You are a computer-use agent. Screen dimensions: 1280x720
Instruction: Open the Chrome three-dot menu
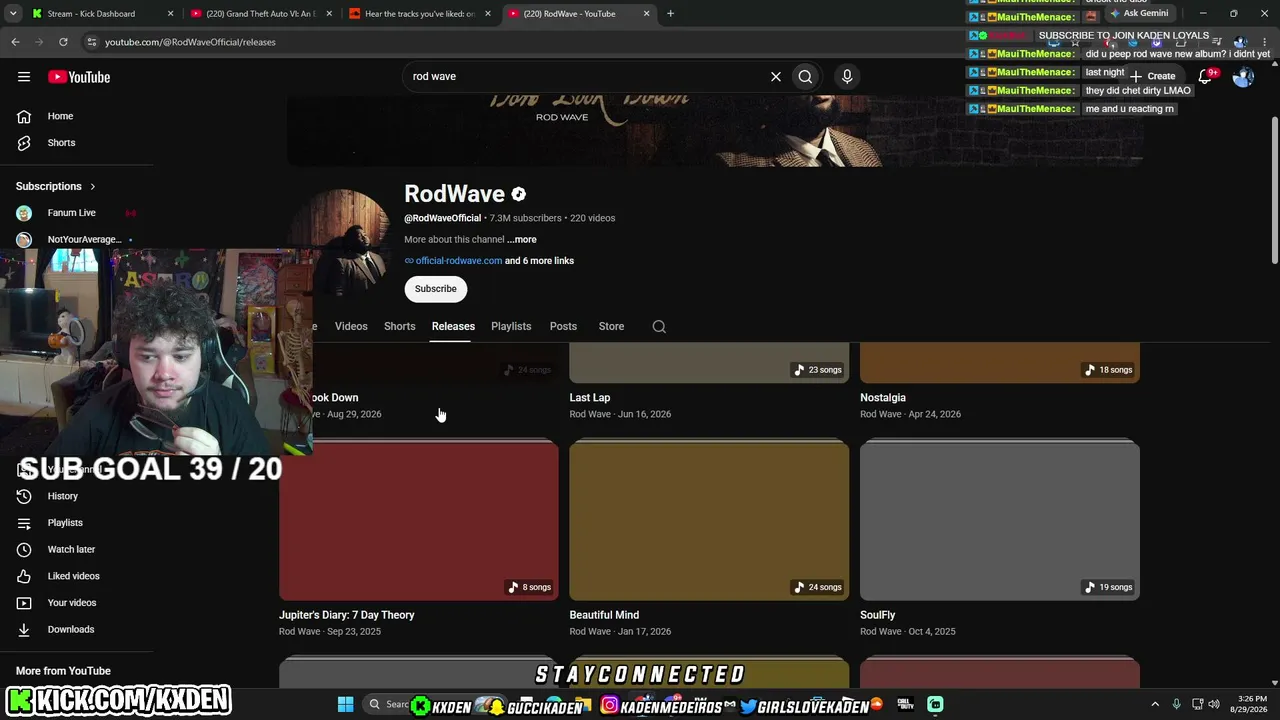[1265, 42]
